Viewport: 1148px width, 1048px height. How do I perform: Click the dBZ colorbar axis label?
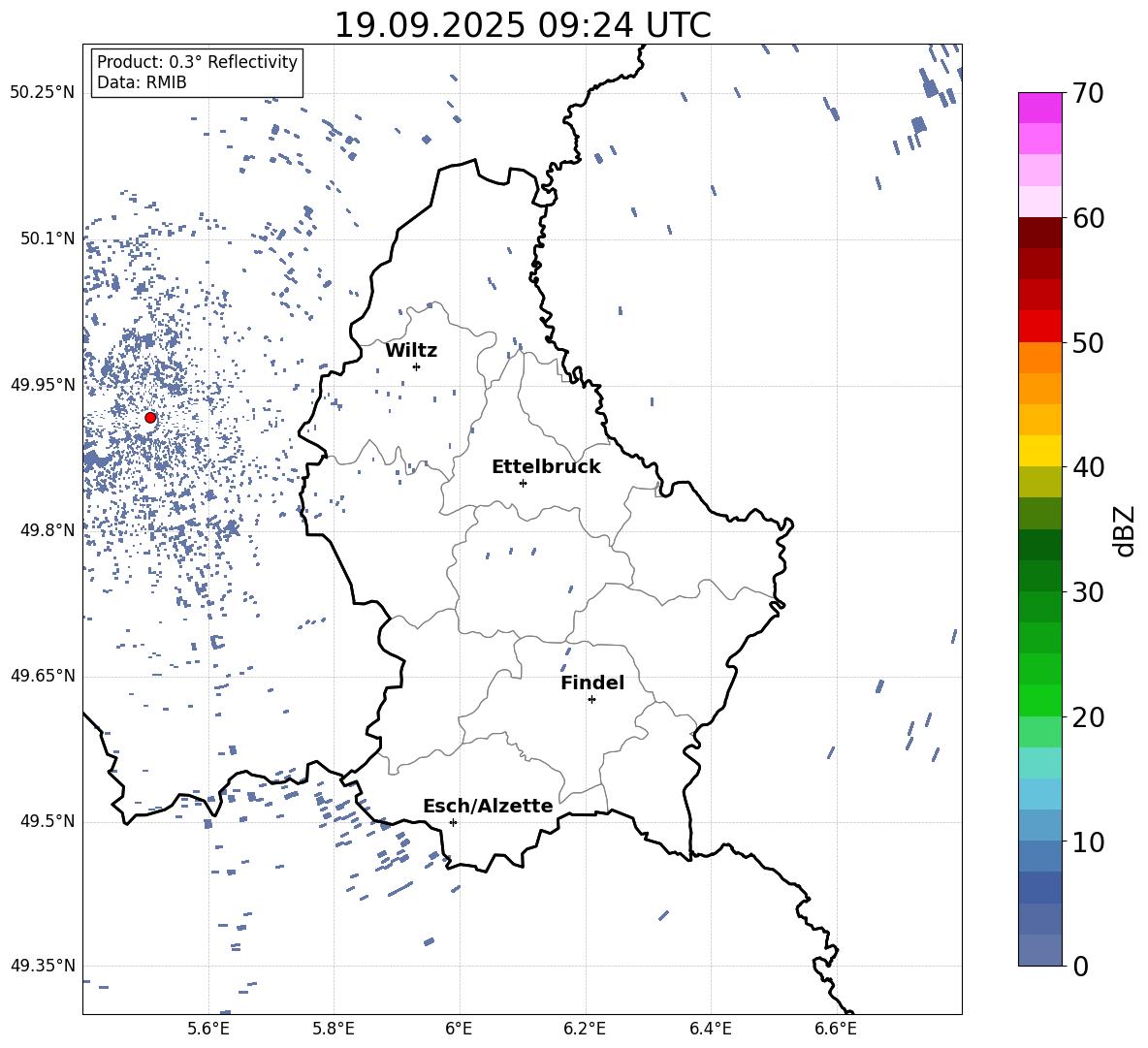[x=1126, y=530]
